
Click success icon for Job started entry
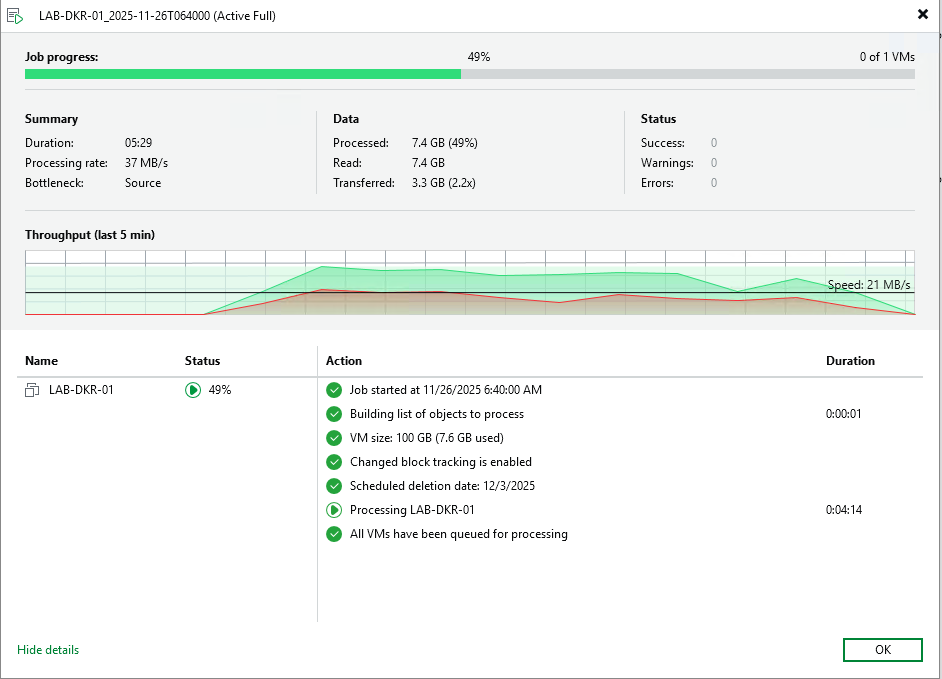pyautogui.click(x=334, y=390)
